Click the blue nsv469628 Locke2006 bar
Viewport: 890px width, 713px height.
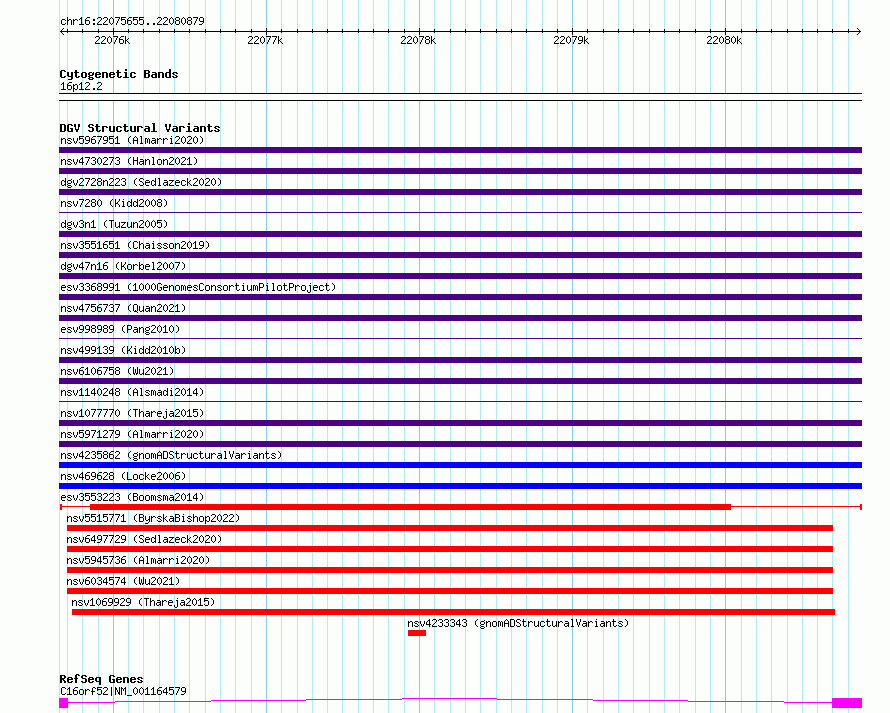[x=460, y=486]
